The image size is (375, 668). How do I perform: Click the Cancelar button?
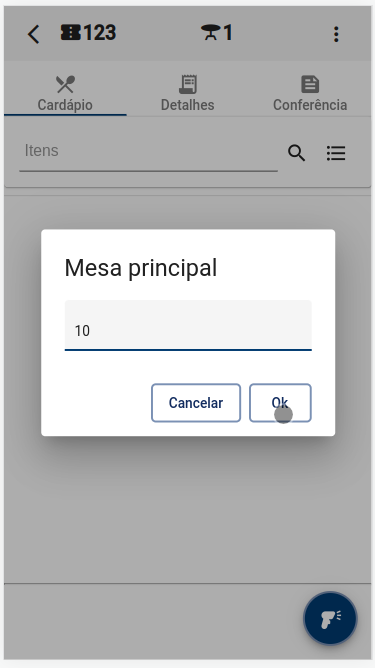(x=196, y=403)
